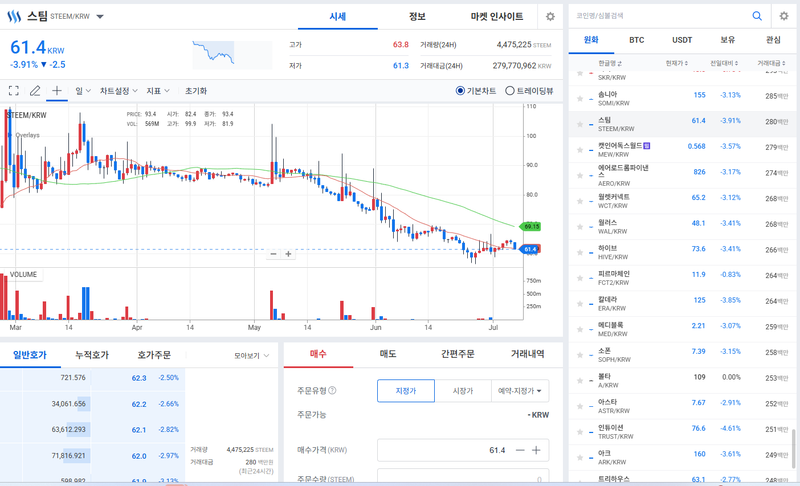800x486 pixels.
Task: Expand 차트설정 dropdown
Action: tap(119, 91)
